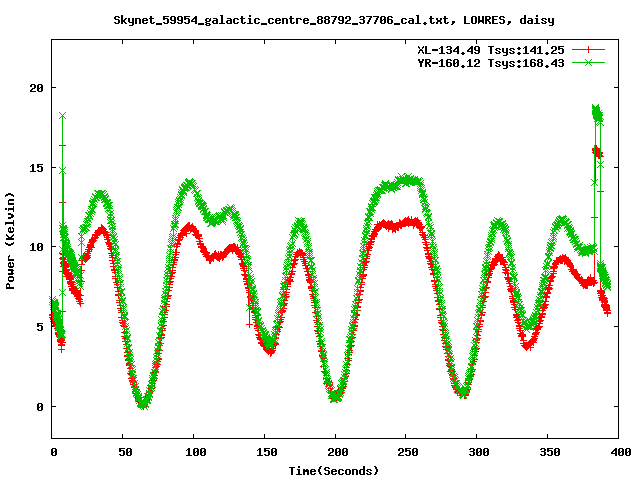This screenshot has width=640, height=480.
Task: Click the Power (Kelvin) y-axis label
Action: point(10,241)
